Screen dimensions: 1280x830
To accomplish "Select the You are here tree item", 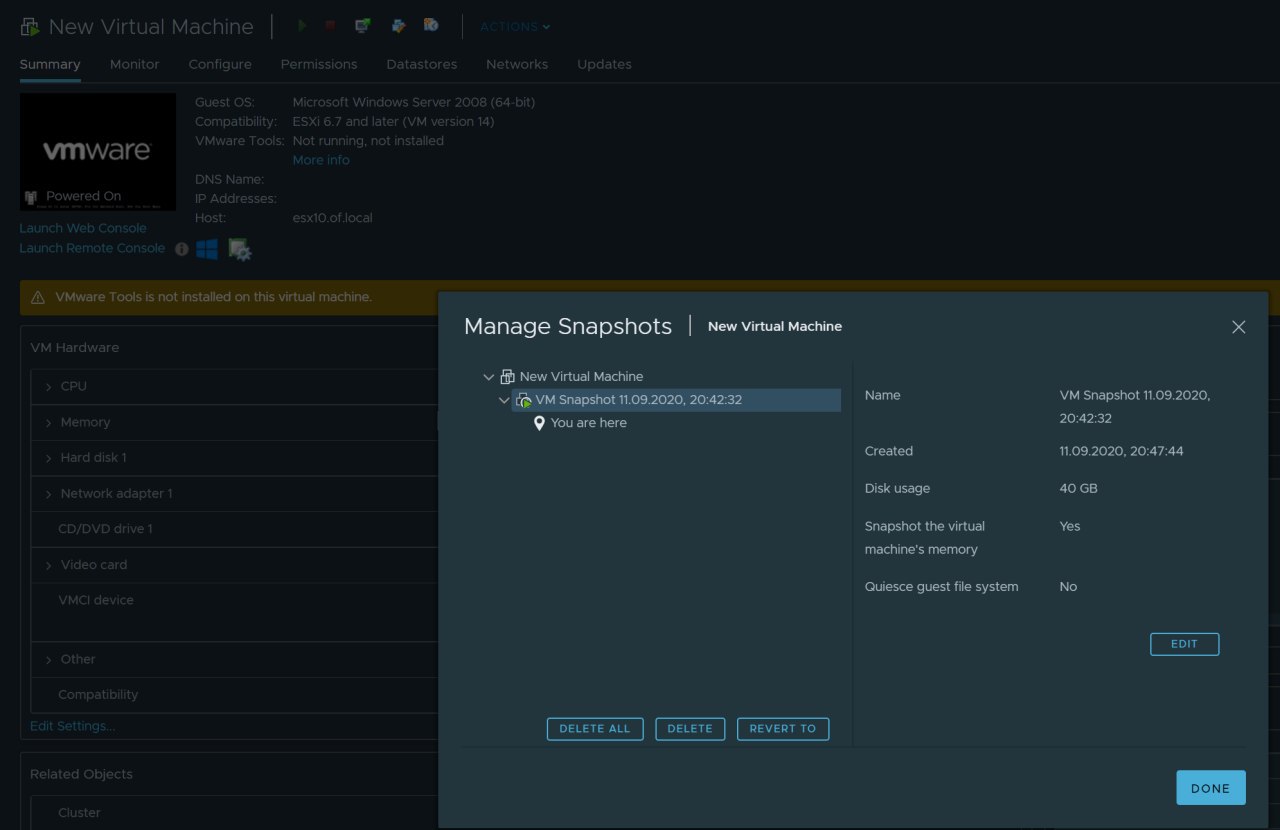I will click(589, 423).
